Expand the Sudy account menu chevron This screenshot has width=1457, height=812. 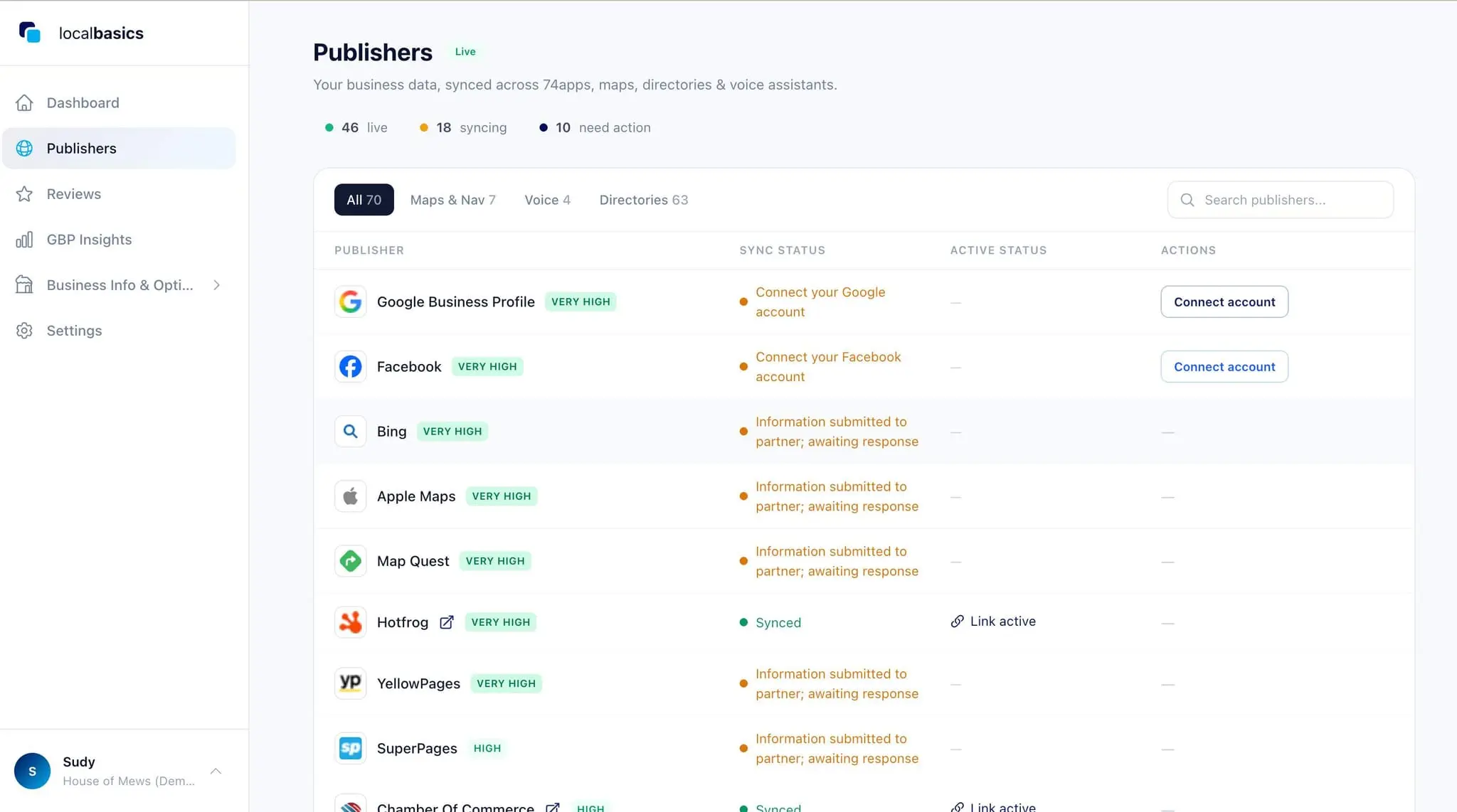(x=216, y=771)
